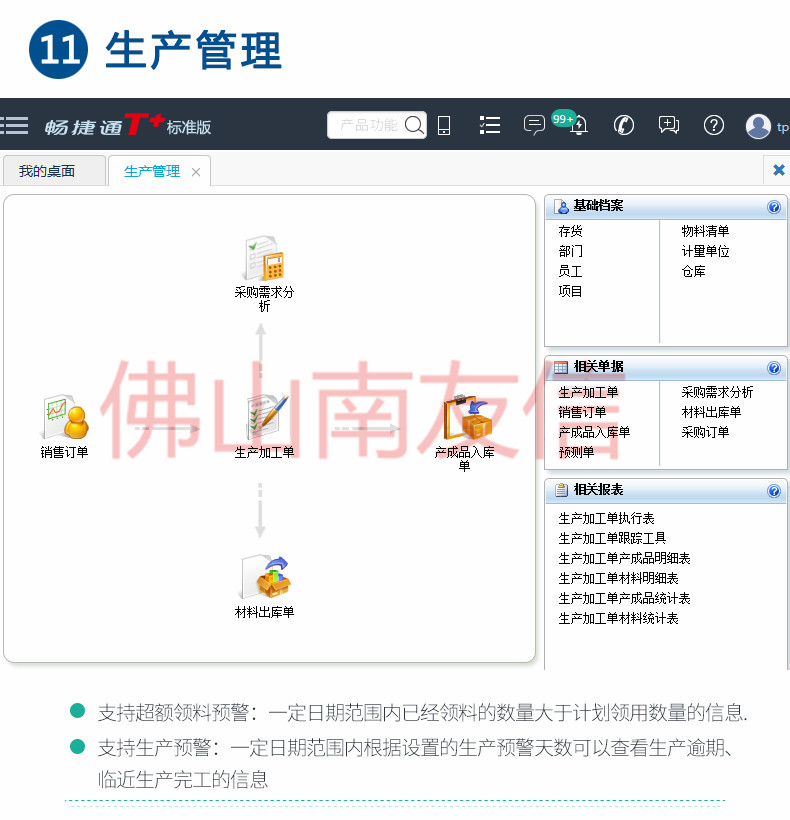Open 生产加工单产成品明细表 report

pos(624,559)
